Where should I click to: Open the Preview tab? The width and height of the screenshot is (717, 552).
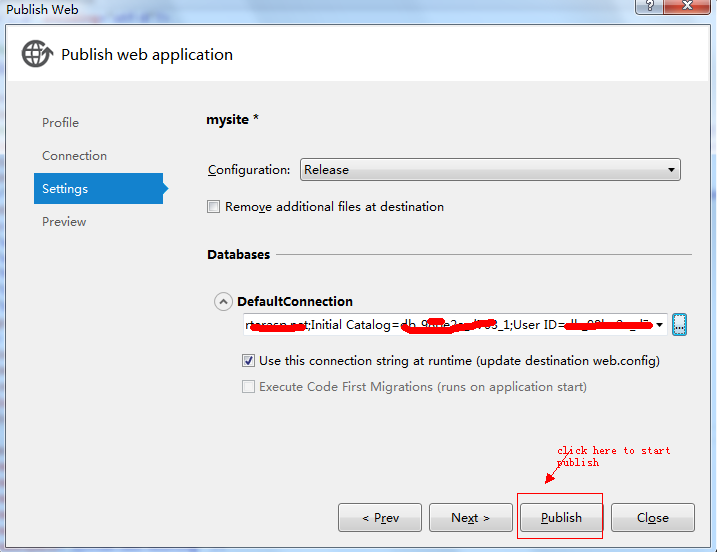click(64, 222)
